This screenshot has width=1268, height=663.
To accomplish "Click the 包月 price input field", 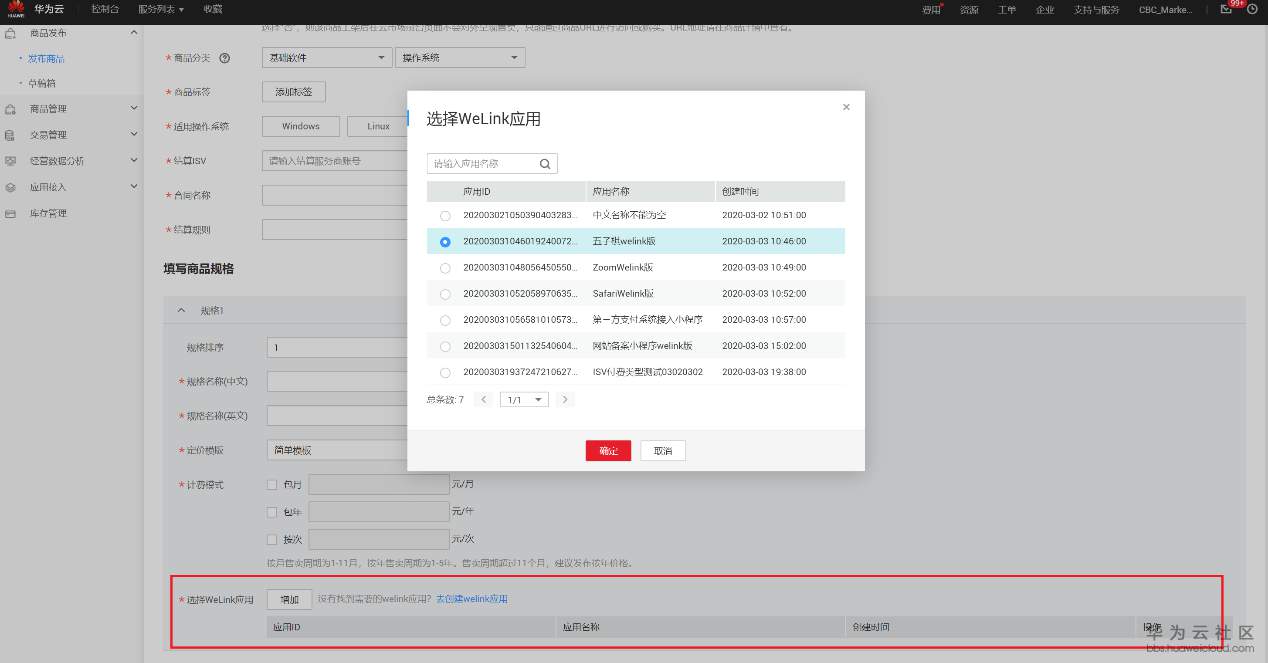I will tap(379, 484).
